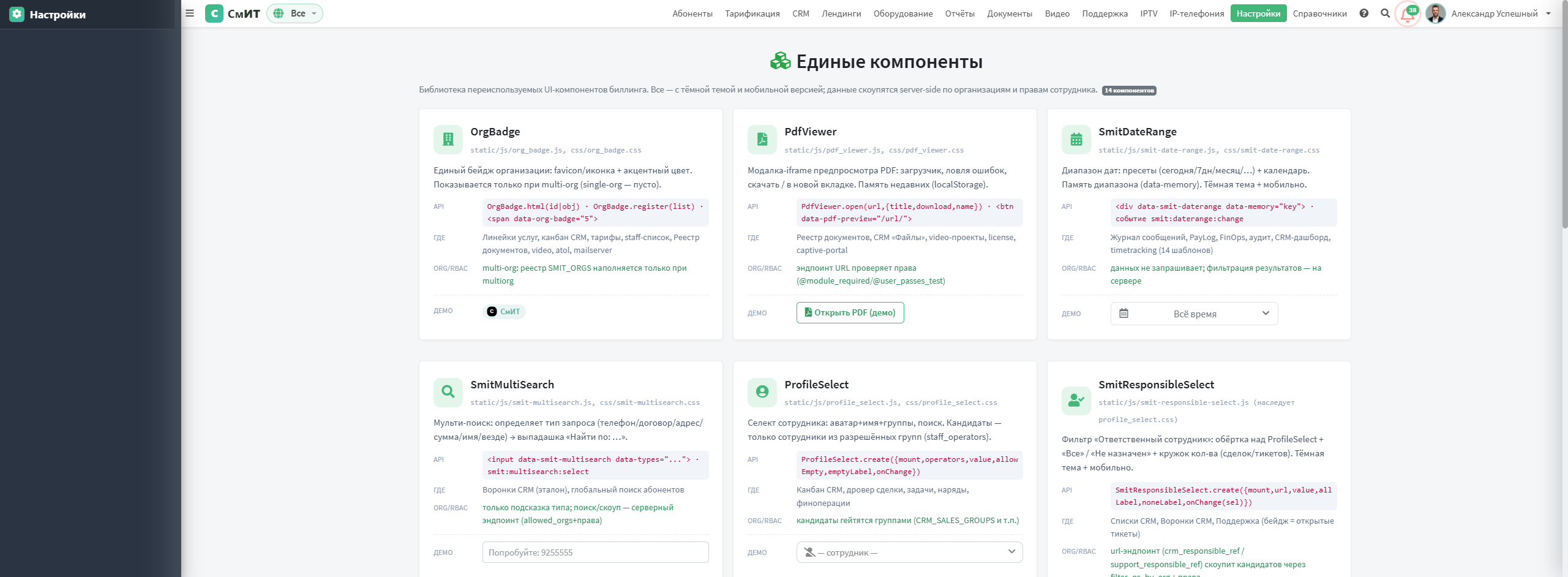Open the Оборудование menu
The height and width of the screenshot is (577, 1568).
(x=903, y=13)
